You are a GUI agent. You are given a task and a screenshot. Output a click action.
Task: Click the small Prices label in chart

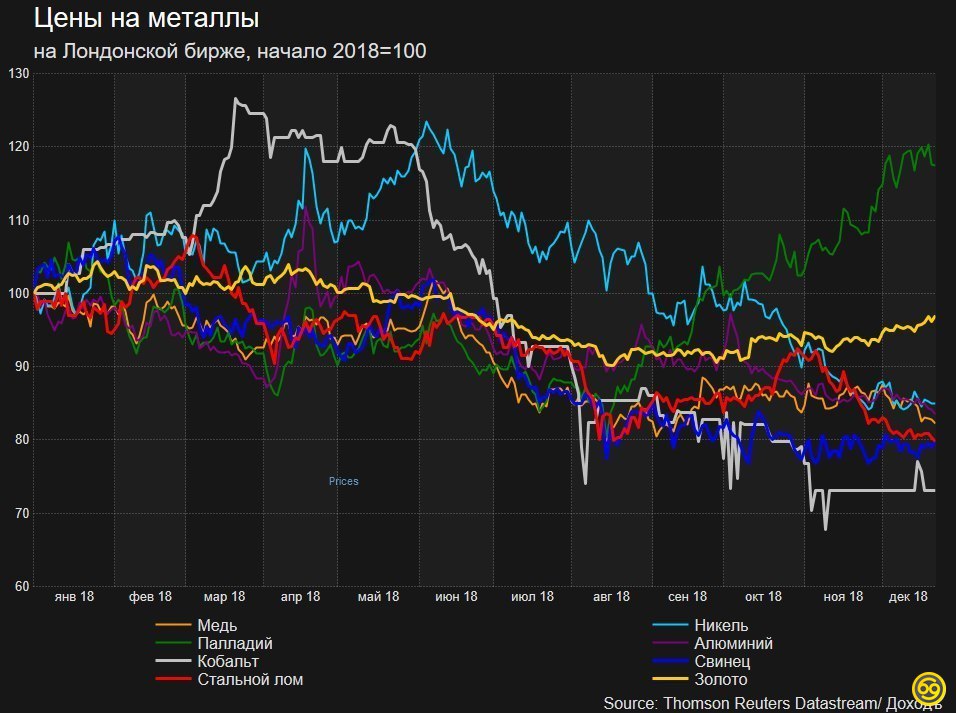coord(343,481)
